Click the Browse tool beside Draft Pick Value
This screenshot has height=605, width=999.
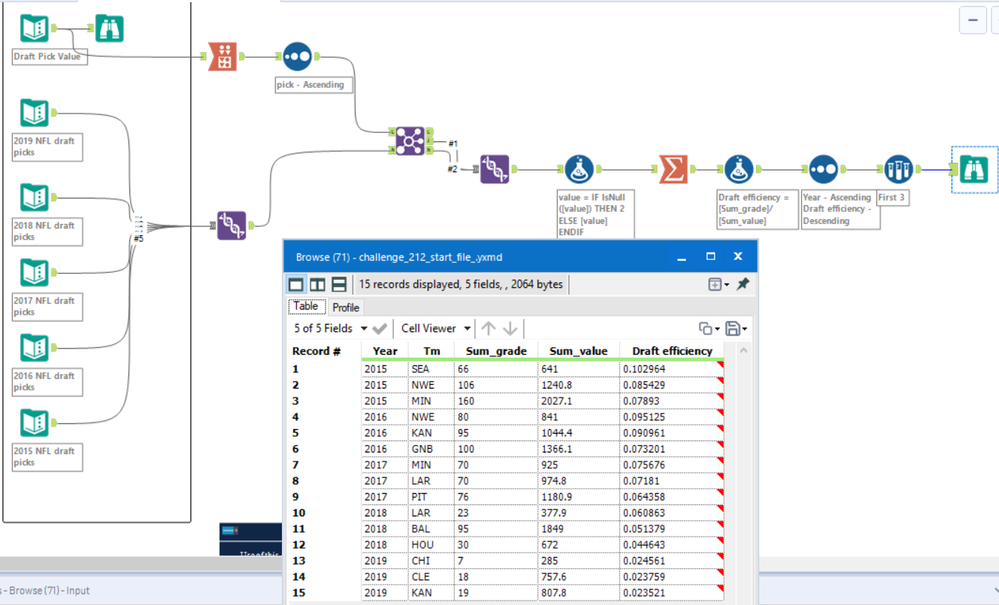pos(108,30)
